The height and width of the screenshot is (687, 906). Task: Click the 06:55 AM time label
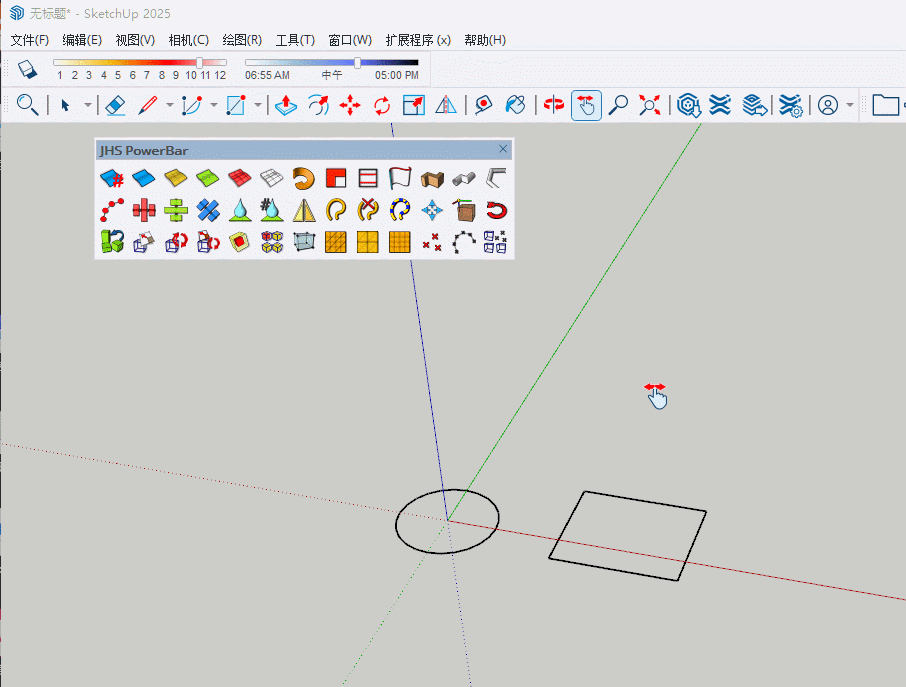click(x=267, y=75)
